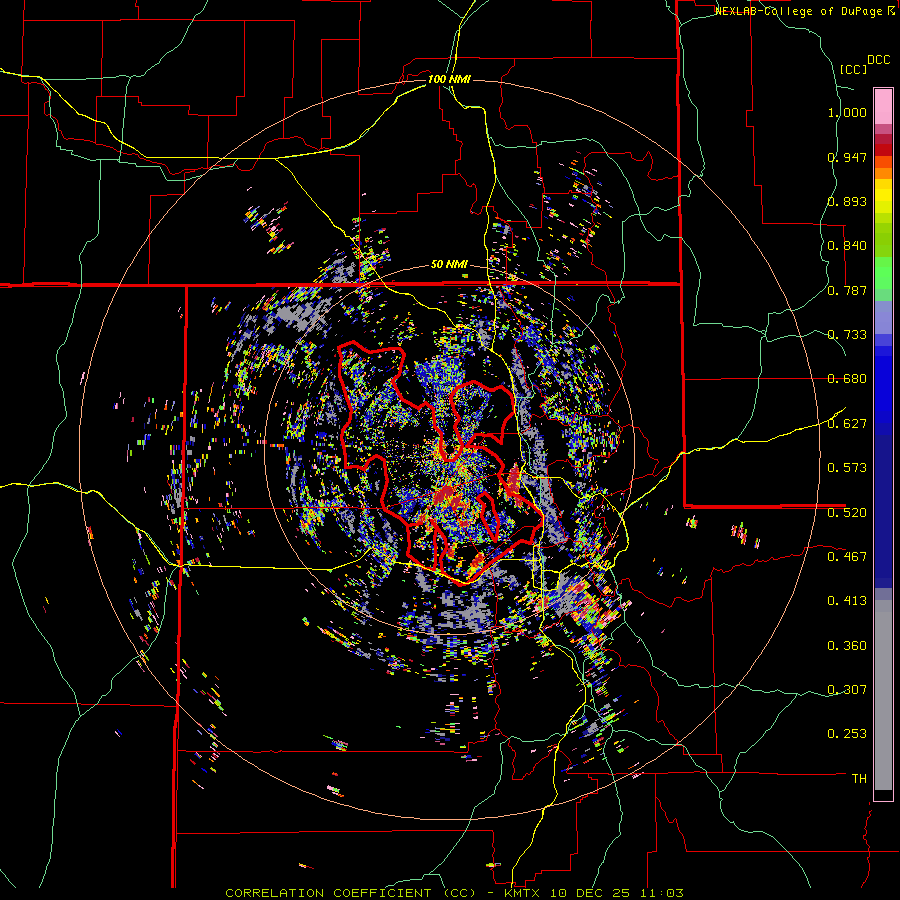Screen dimensions: 900x900
Task: Click the 0.573 legend value
Action: click(x=847, y=468)
